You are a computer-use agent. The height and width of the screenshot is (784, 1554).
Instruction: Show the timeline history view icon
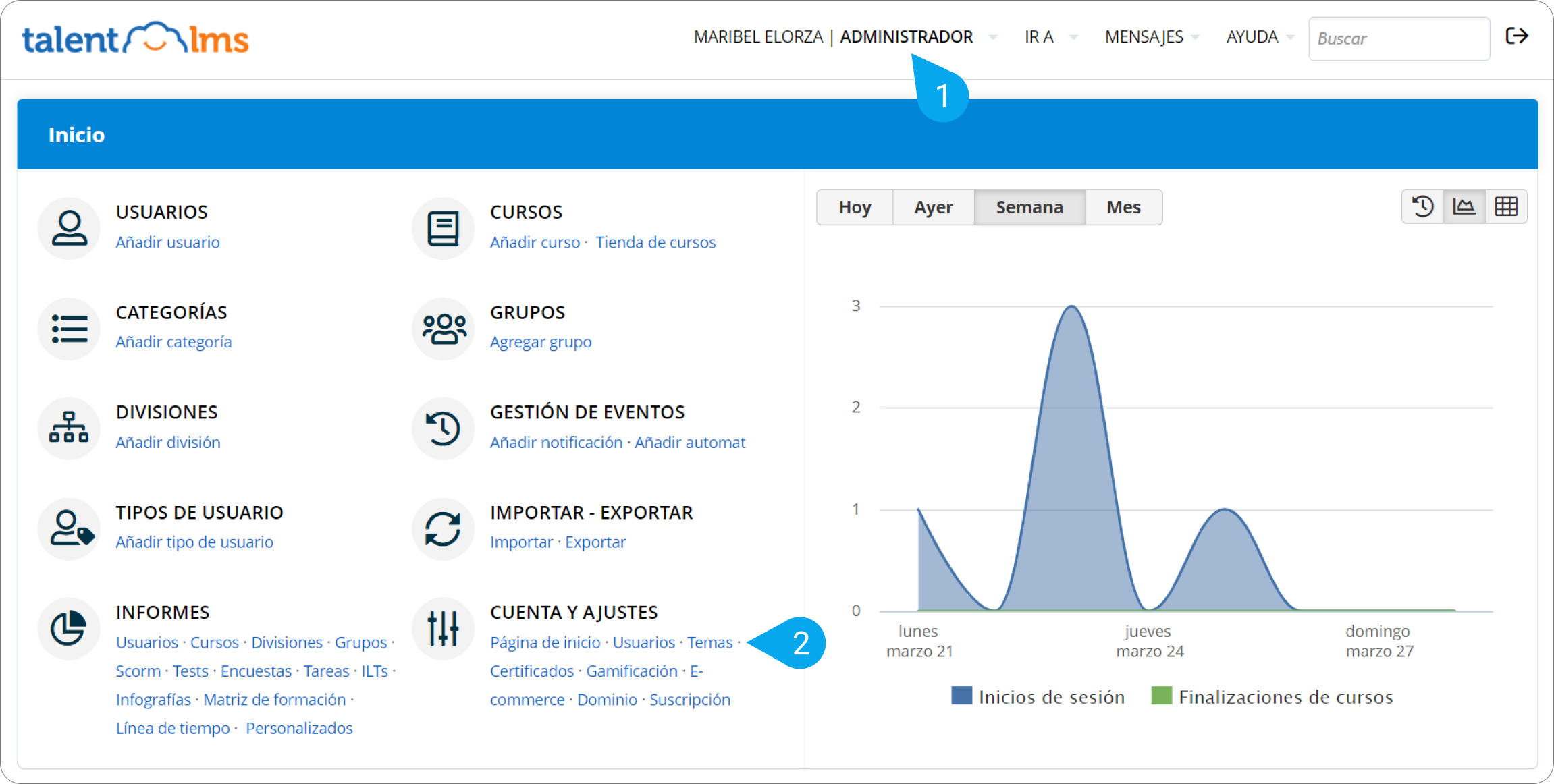point(1422,206)
